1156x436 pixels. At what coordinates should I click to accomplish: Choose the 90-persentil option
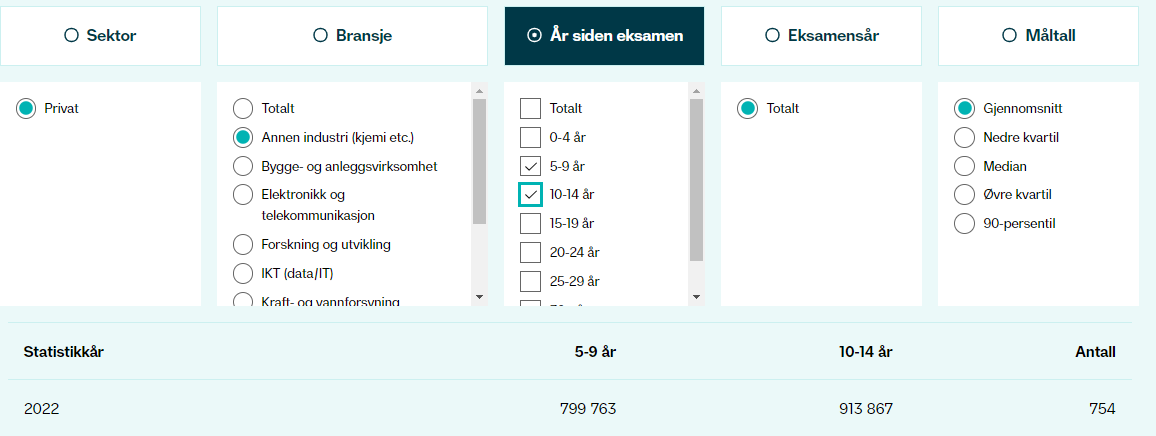964,223
